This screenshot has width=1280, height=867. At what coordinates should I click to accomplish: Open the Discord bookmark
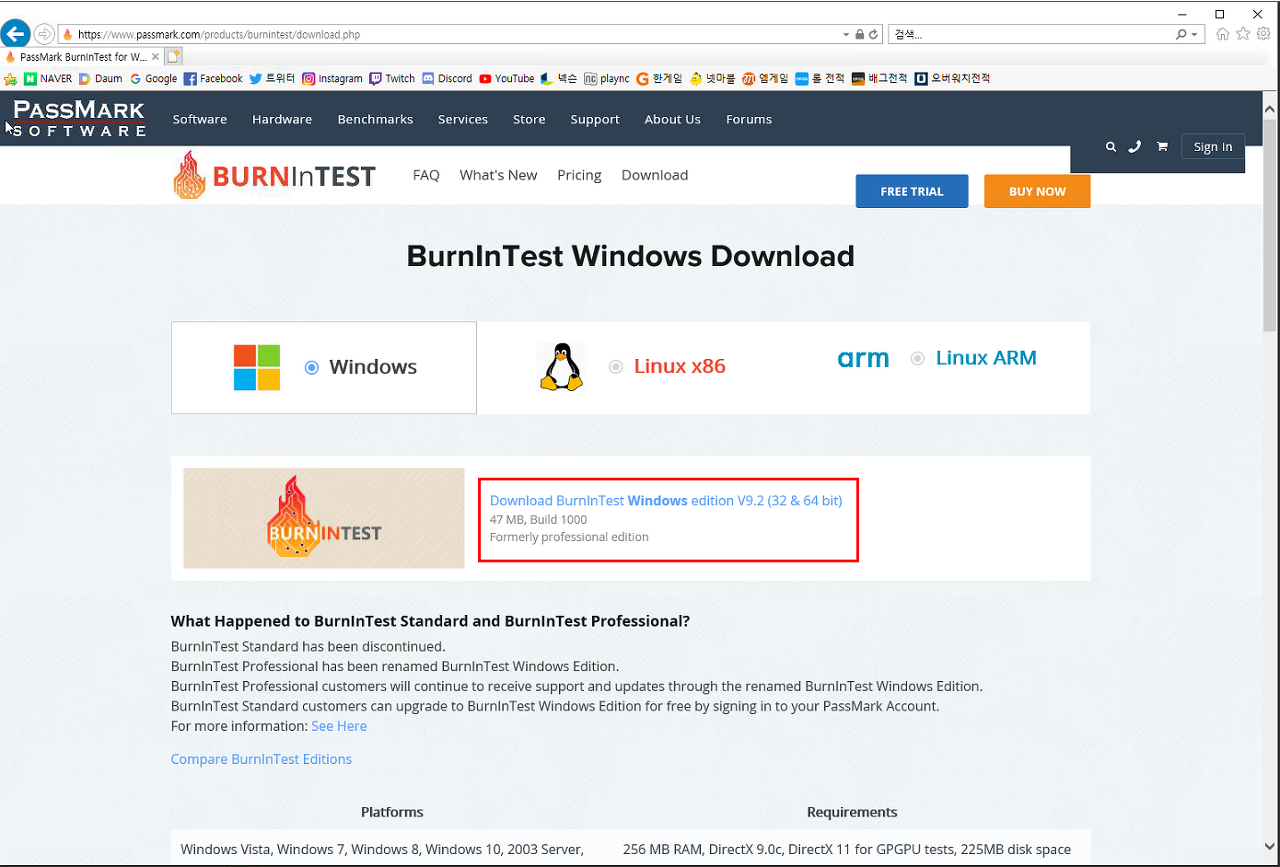point(447,79)
